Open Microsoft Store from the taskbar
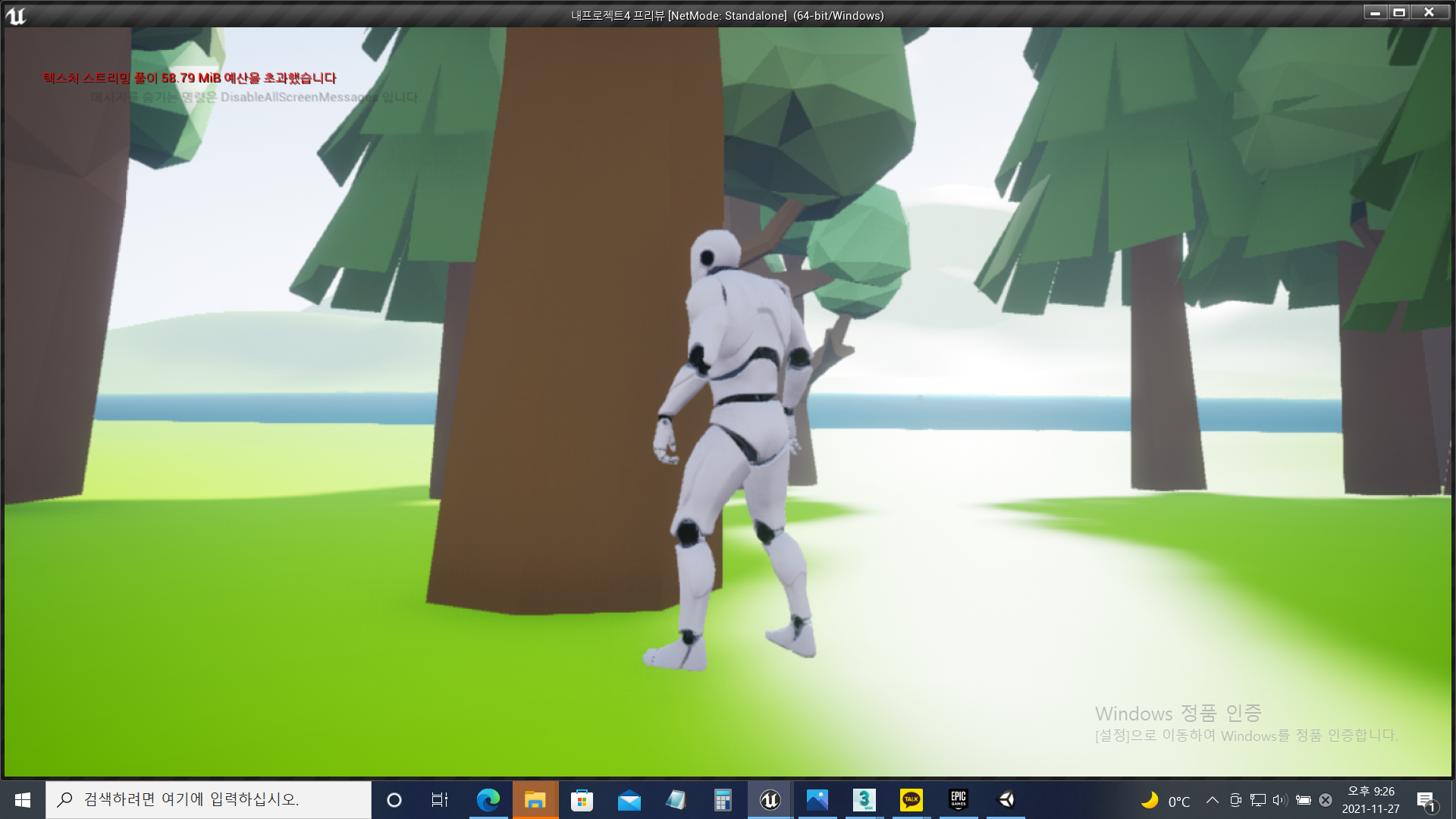The image size is (1456, 819). click(582, 800)
